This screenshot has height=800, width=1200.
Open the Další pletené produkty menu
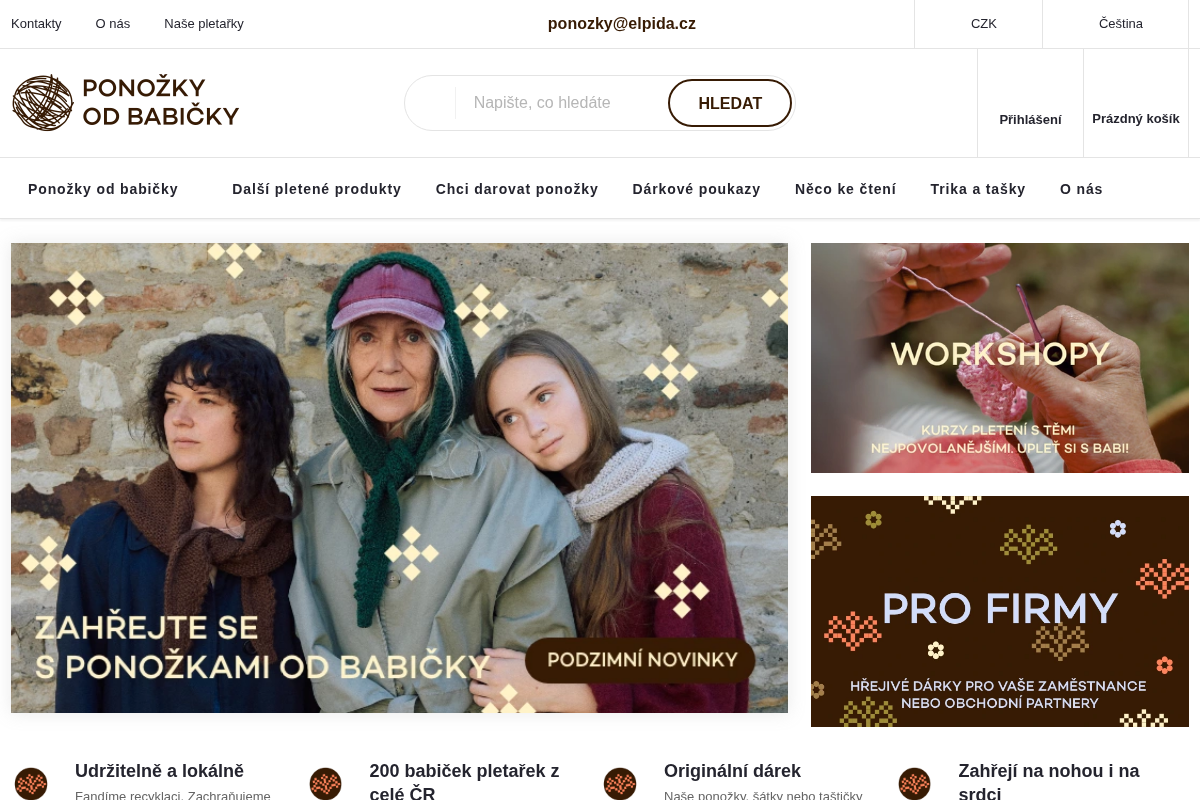[317, 189]
